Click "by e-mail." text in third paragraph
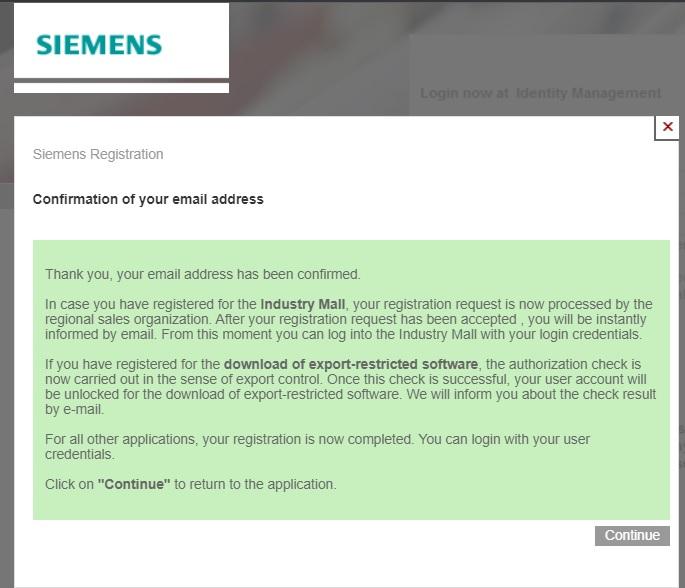The height and width of the screenshot is (588, 685). click(x=74, y=409)
